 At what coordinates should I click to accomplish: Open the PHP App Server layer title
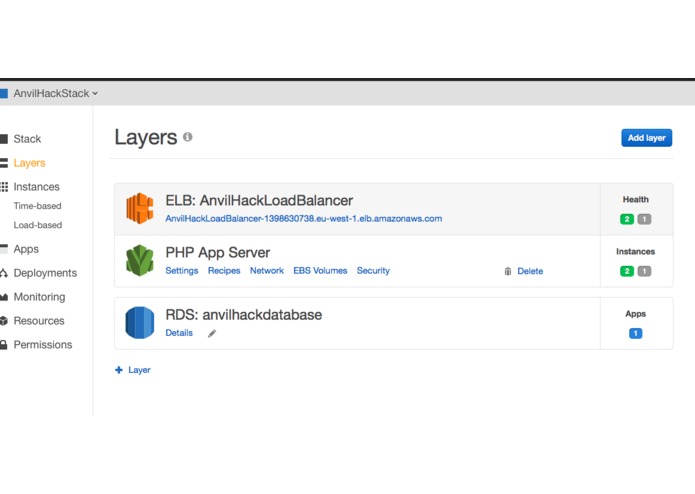click(x=218, y=253)
